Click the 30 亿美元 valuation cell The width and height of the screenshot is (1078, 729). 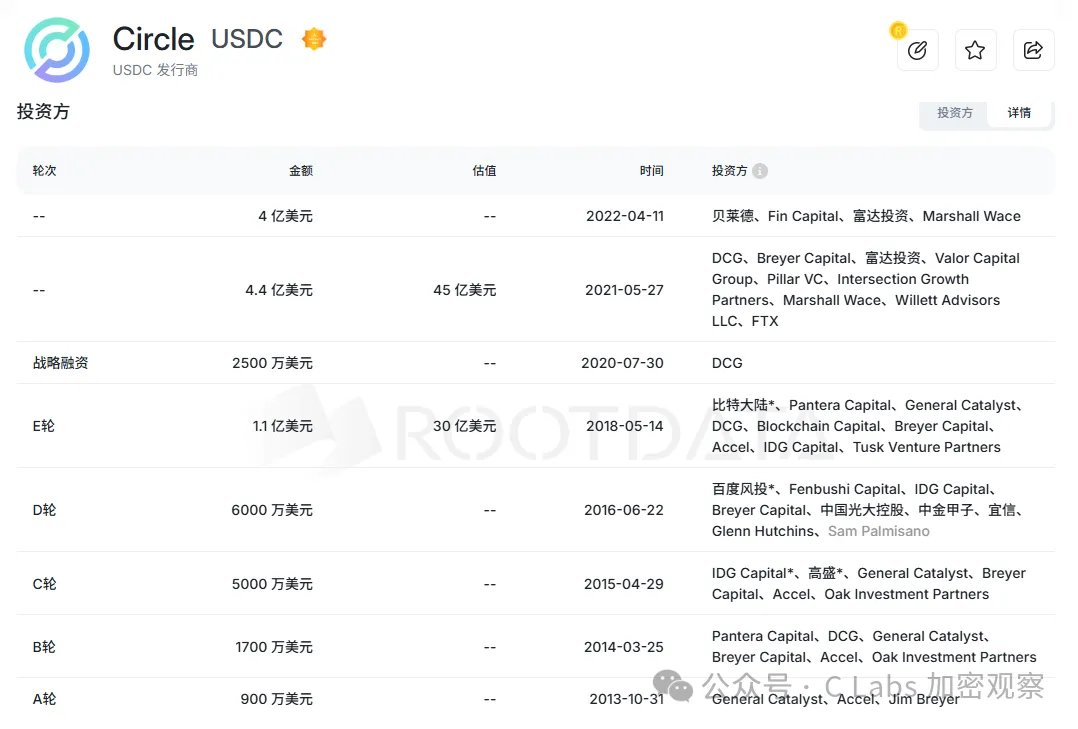click(x=465, y=426)
